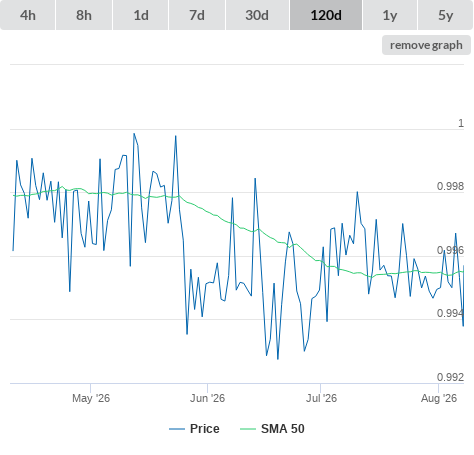Click the Aug '26 axis label
Viewport: 474px width, 455px height.
(x=439, y=398)
